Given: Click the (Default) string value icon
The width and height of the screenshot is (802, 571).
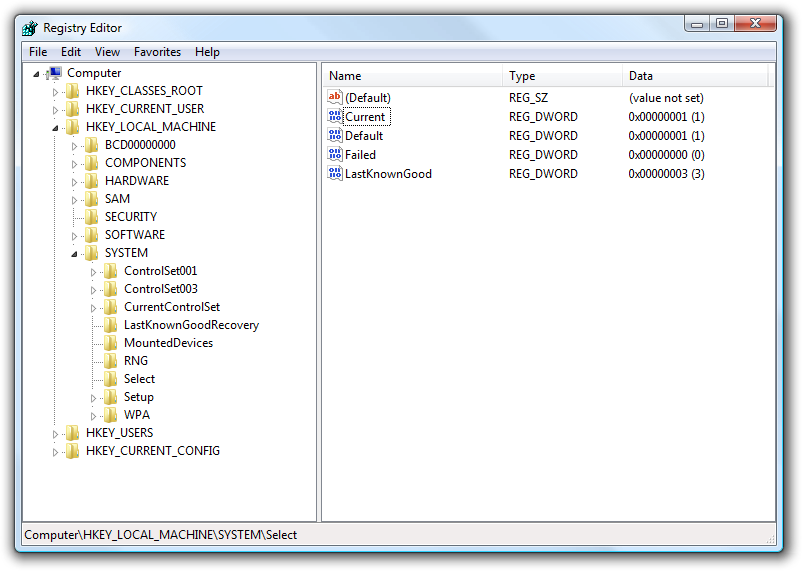Looking at the screenshot, I should pyautogui.click(x=335, y=98).
